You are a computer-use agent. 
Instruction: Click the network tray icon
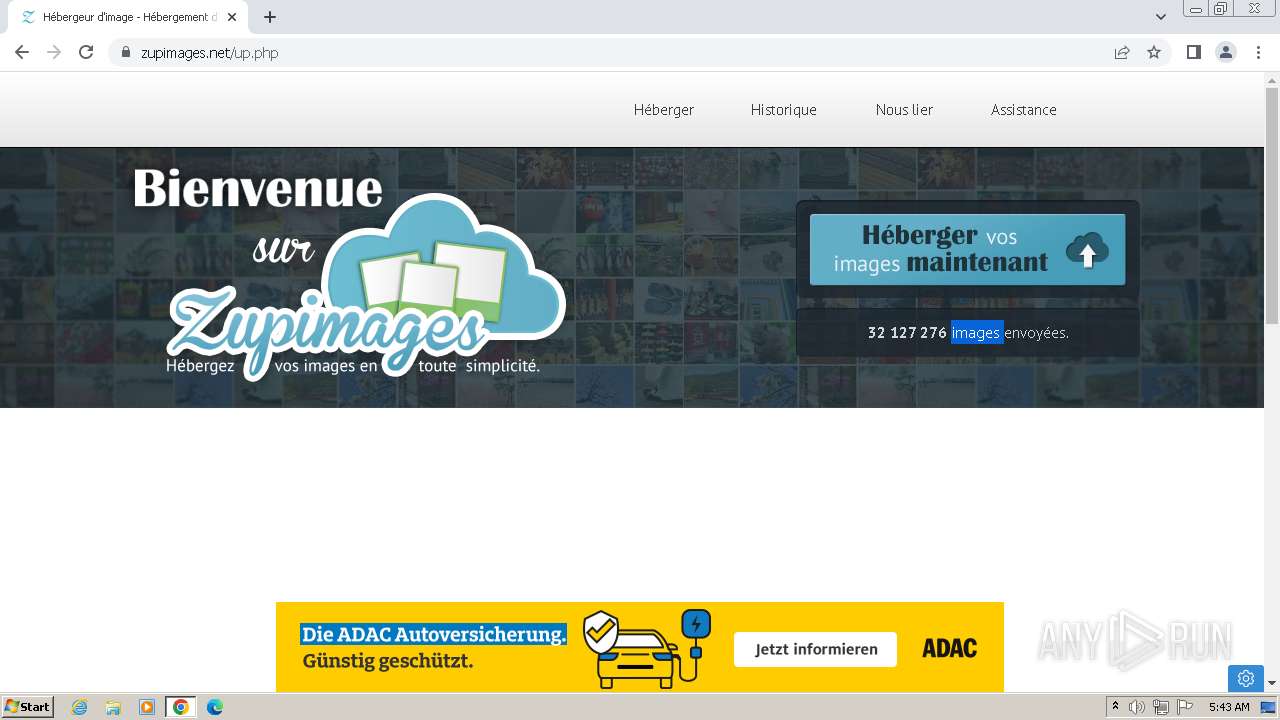1161,707
